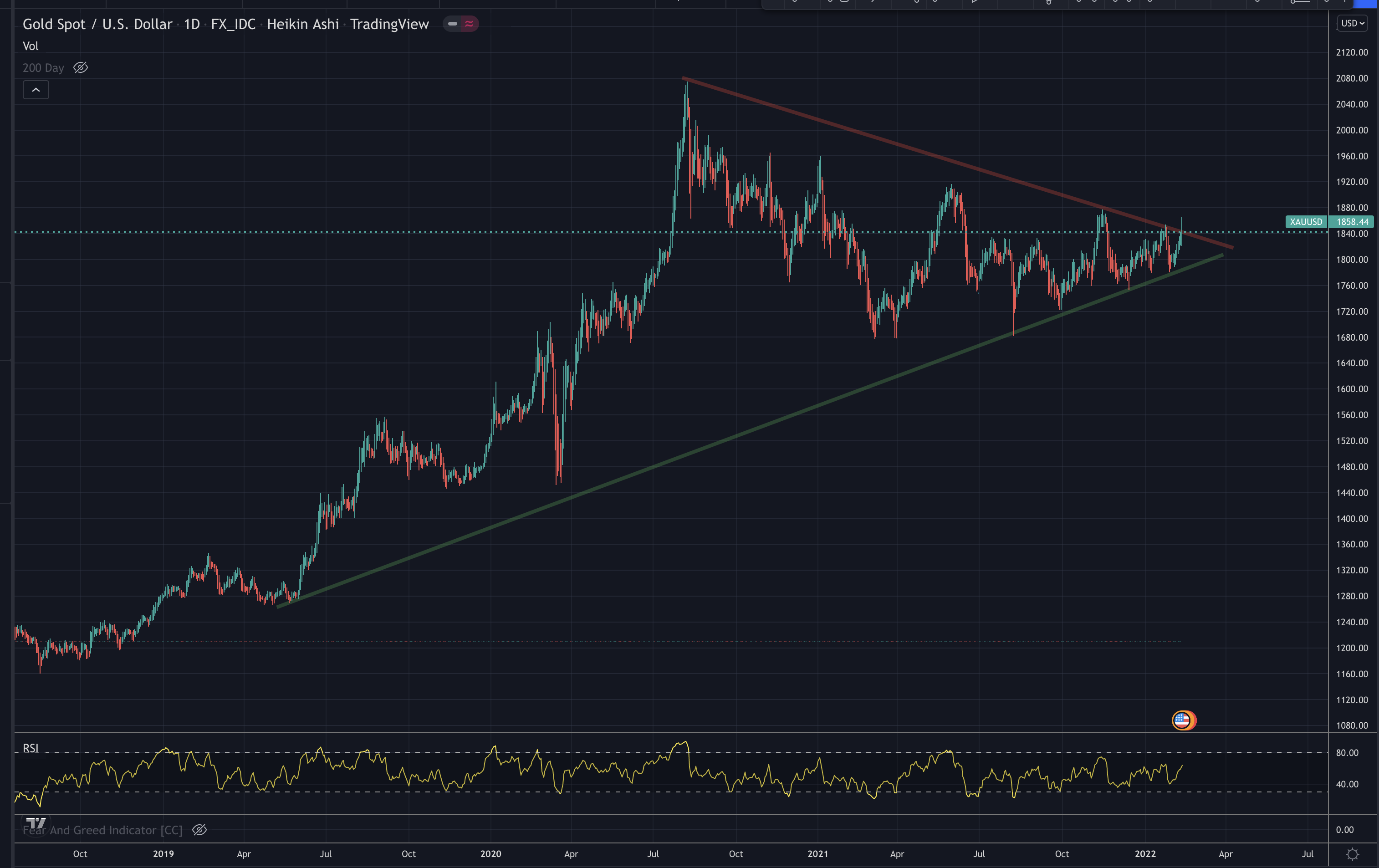Click the pink derived-data wave icon
This screenshot has height=868, width=1379.
click(x=469, y=24)
